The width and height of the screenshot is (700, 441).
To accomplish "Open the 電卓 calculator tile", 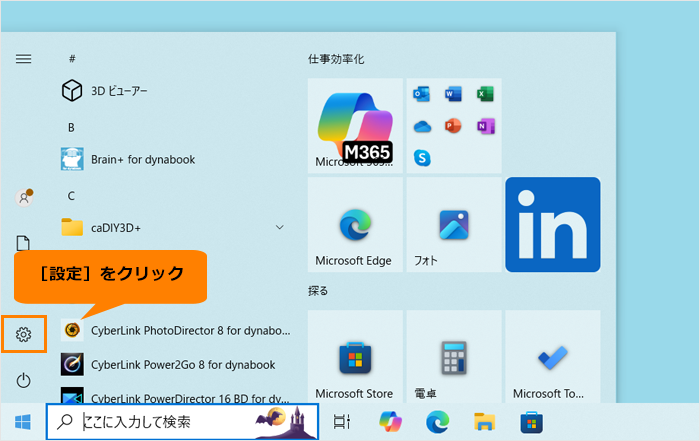I will 454,357.
